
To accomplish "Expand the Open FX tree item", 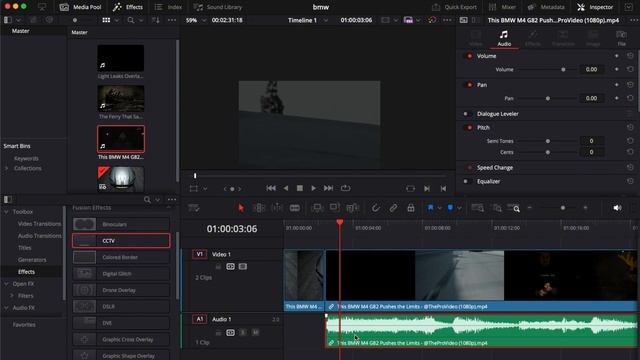I will point(7,284).
